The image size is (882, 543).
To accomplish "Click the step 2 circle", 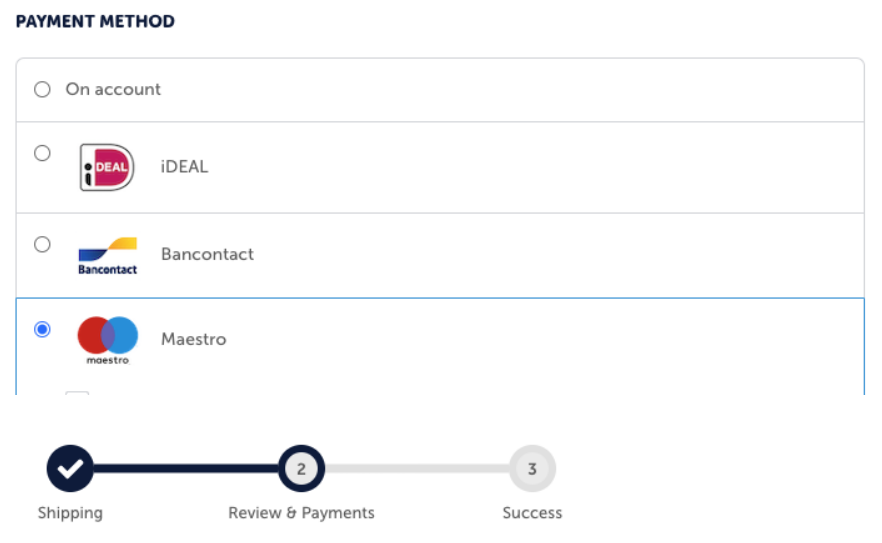I will 302,469.
